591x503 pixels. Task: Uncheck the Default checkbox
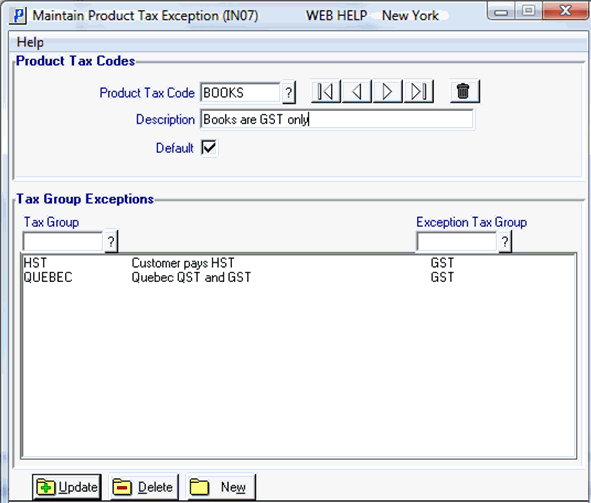209,148
